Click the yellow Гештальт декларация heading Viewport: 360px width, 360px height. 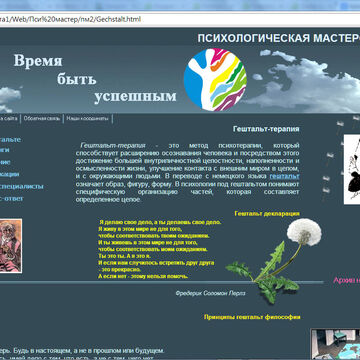tap(267, 214)
